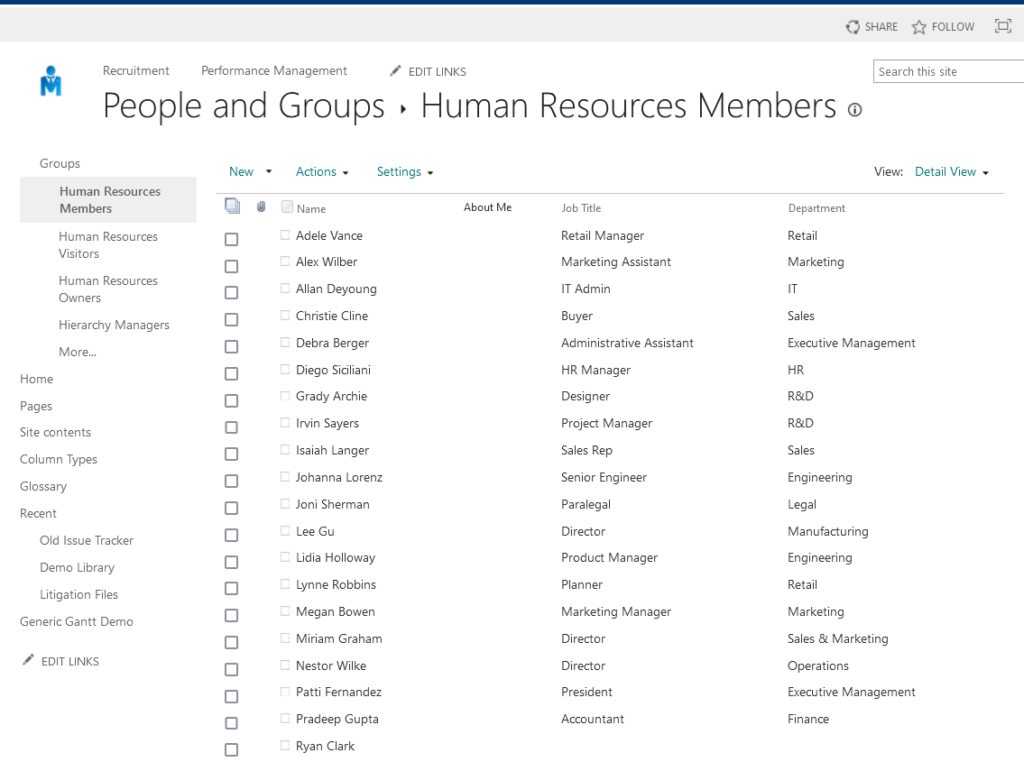The height and width of the screenshot is (771, 1024).
Task: Open the Detail View dropdown
Action: pyautogui.click(x=952, y=172)
